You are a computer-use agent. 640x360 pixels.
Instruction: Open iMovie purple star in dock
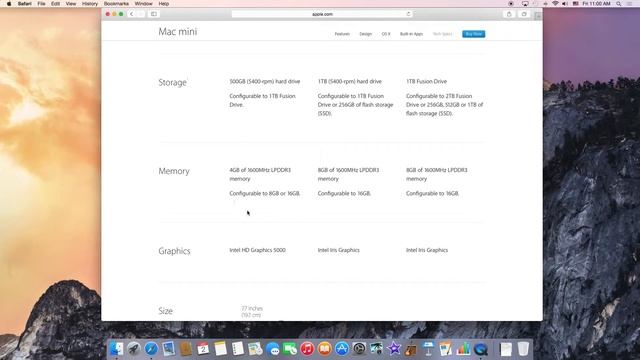click(x=394, y=349)
